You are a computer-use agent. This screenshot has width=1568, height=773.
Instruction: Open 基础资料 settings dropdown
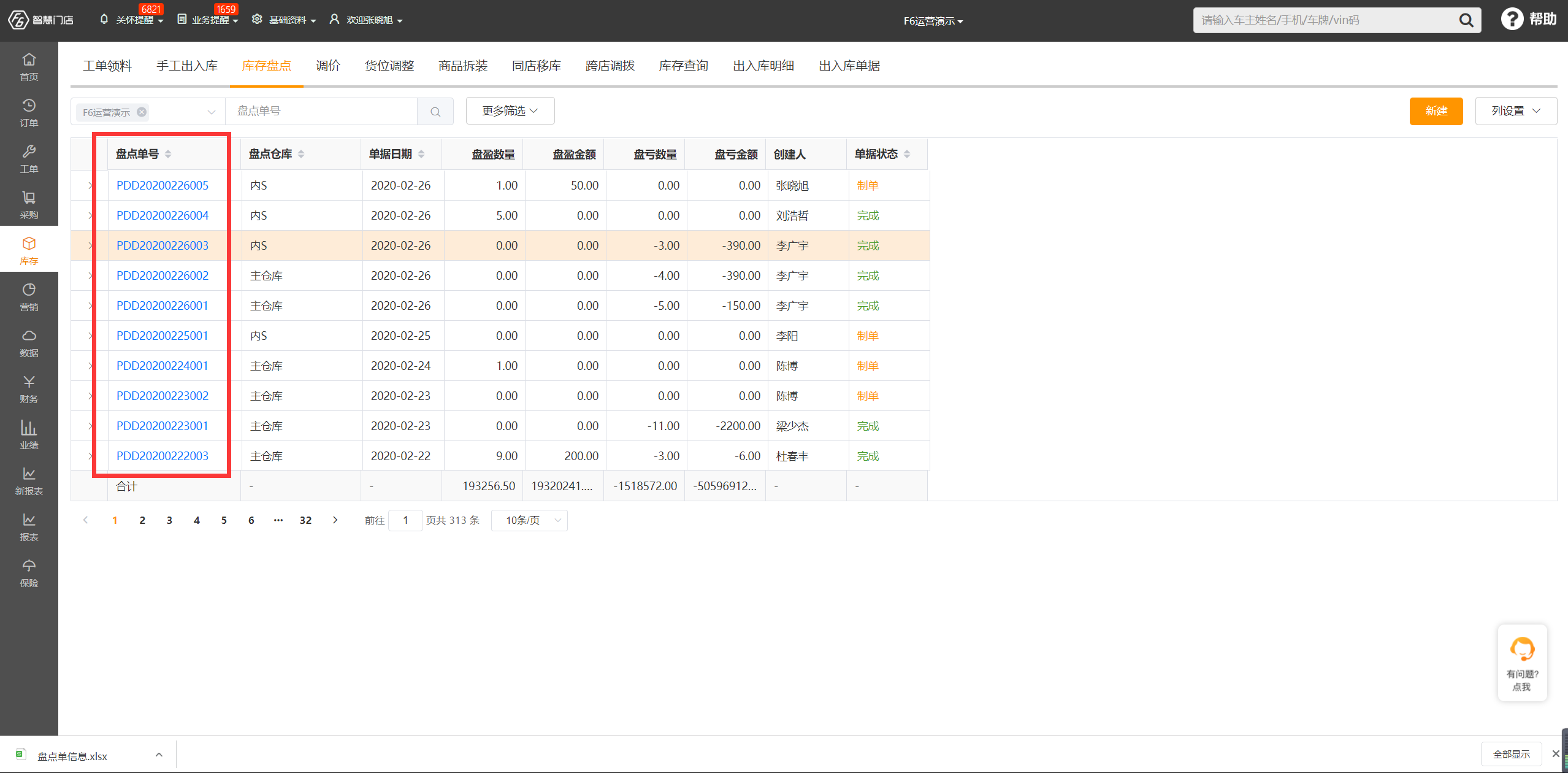click(x=285, y=20)
